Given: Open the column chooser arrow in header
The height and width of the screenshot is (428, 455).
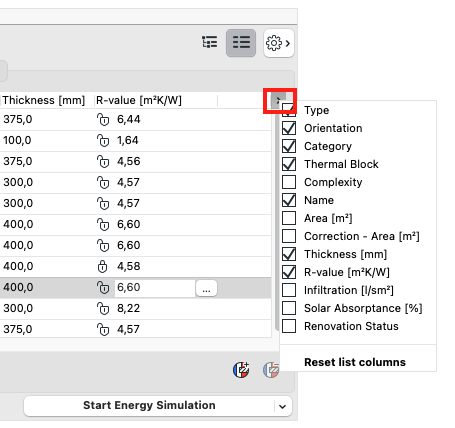Looking at the screenshot, I should 278,100.
